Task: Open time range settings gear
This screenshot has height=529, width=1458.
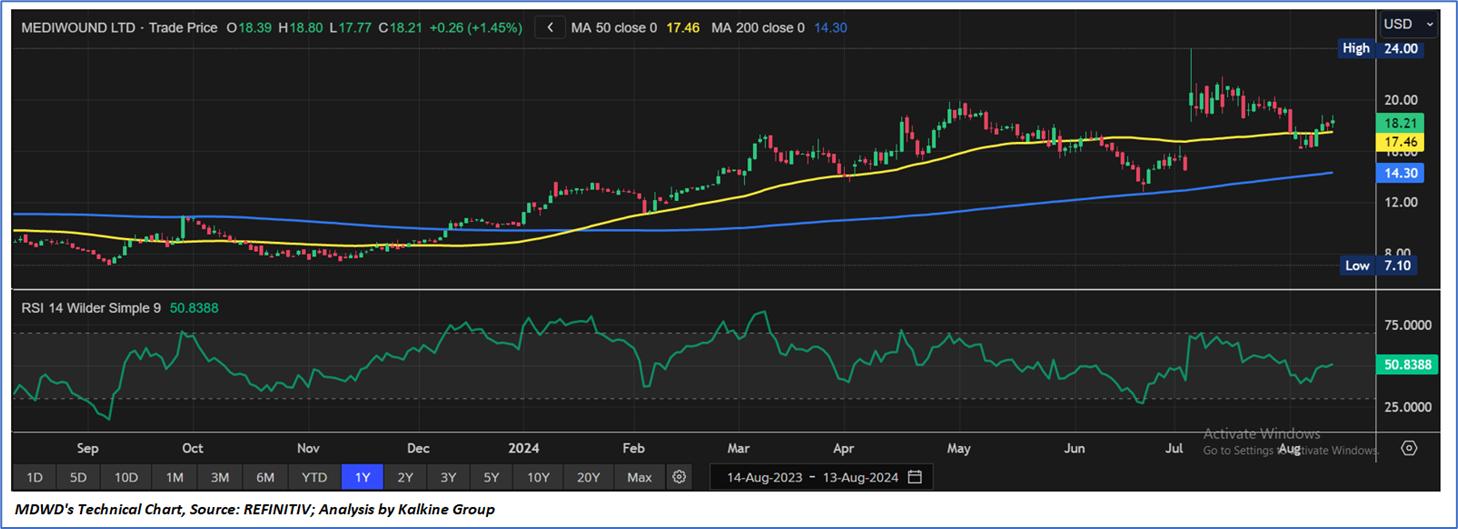Action: [680, 477]
